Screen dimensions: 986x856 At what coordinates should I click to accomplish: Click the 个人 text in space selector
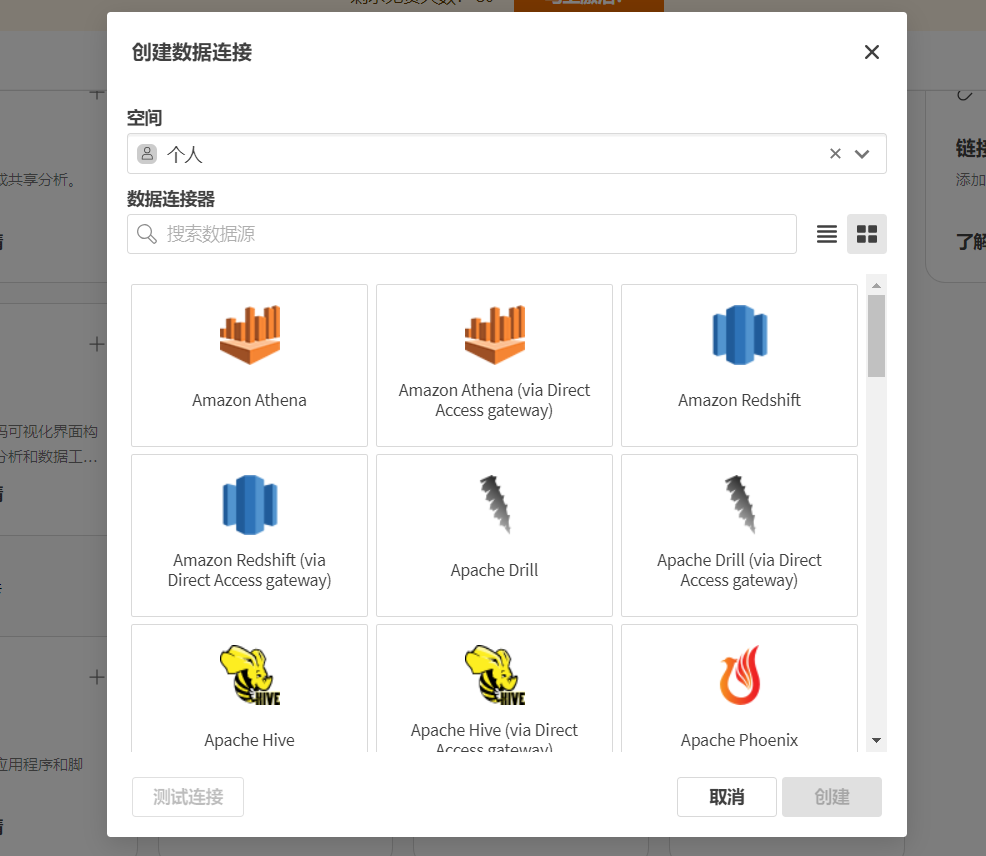tap(184, 154)
